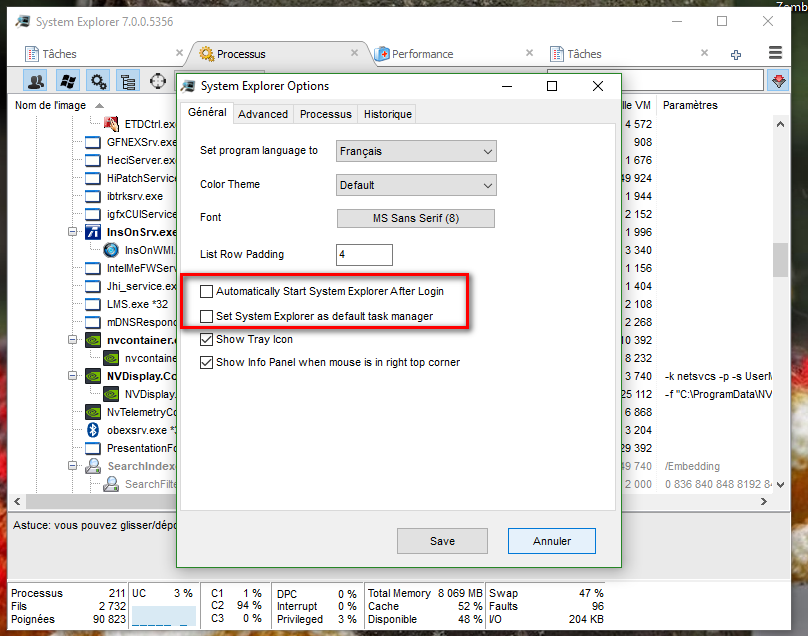Image resolution: width=808 pixels, height=636 pixels.
Task: Toggle the process tree view icon
Action: pos(128,81)
